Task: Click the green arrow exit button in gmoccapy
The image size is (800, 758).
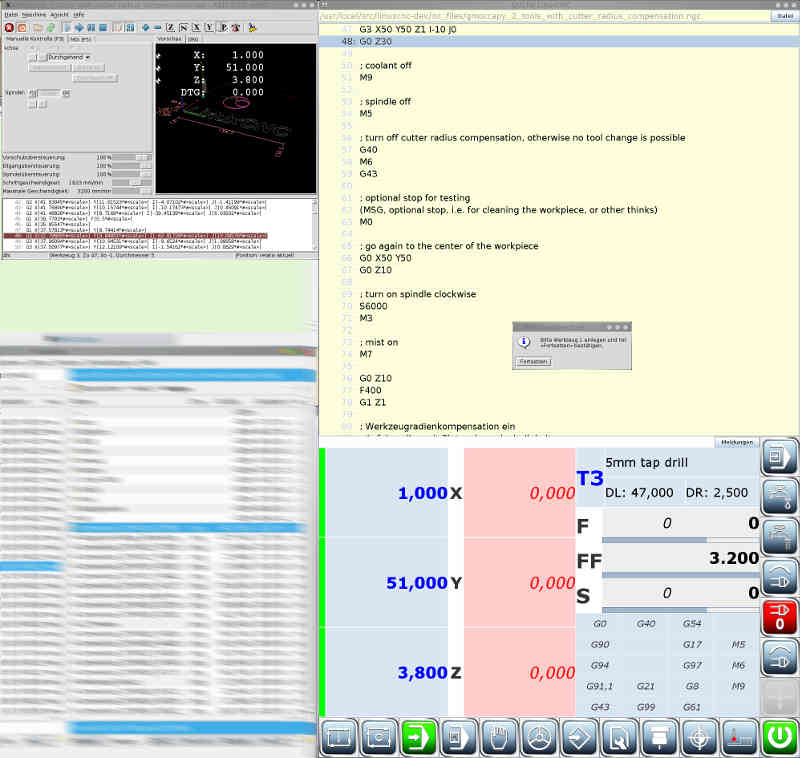Action: click(x=418, y=737)
